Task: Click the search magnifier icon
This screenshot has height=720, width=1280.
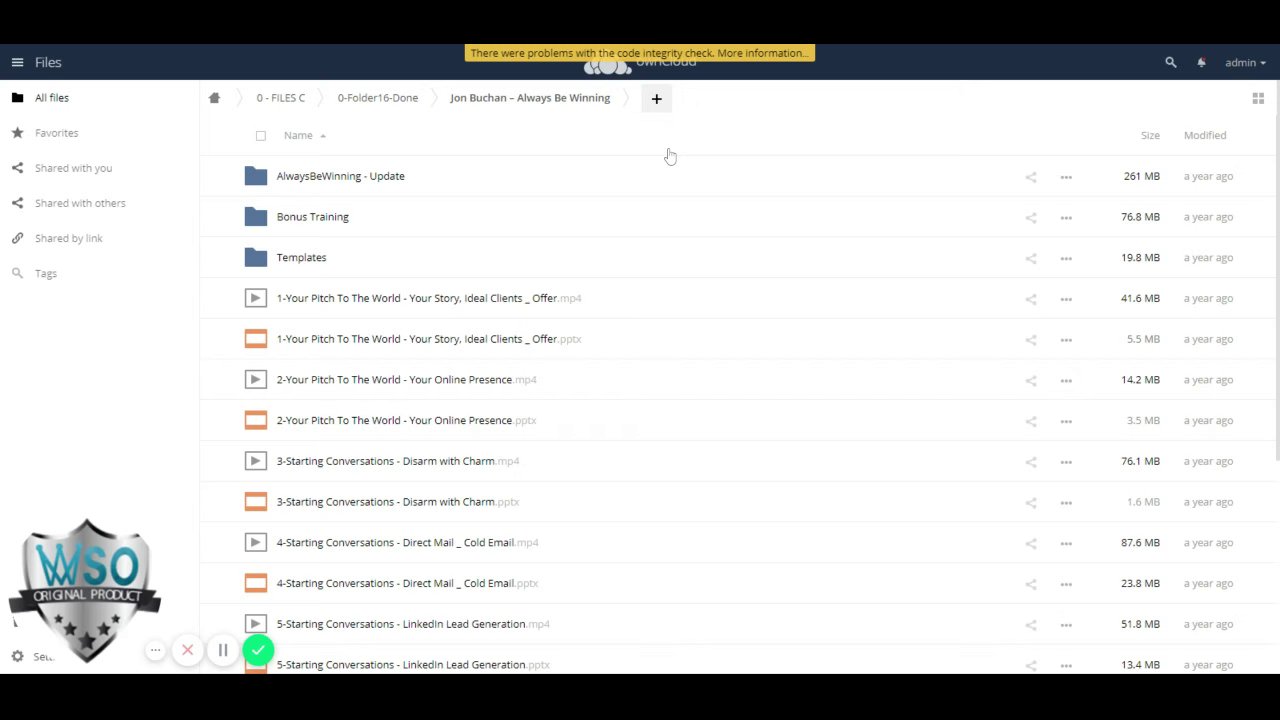Action: [1171, 62]
